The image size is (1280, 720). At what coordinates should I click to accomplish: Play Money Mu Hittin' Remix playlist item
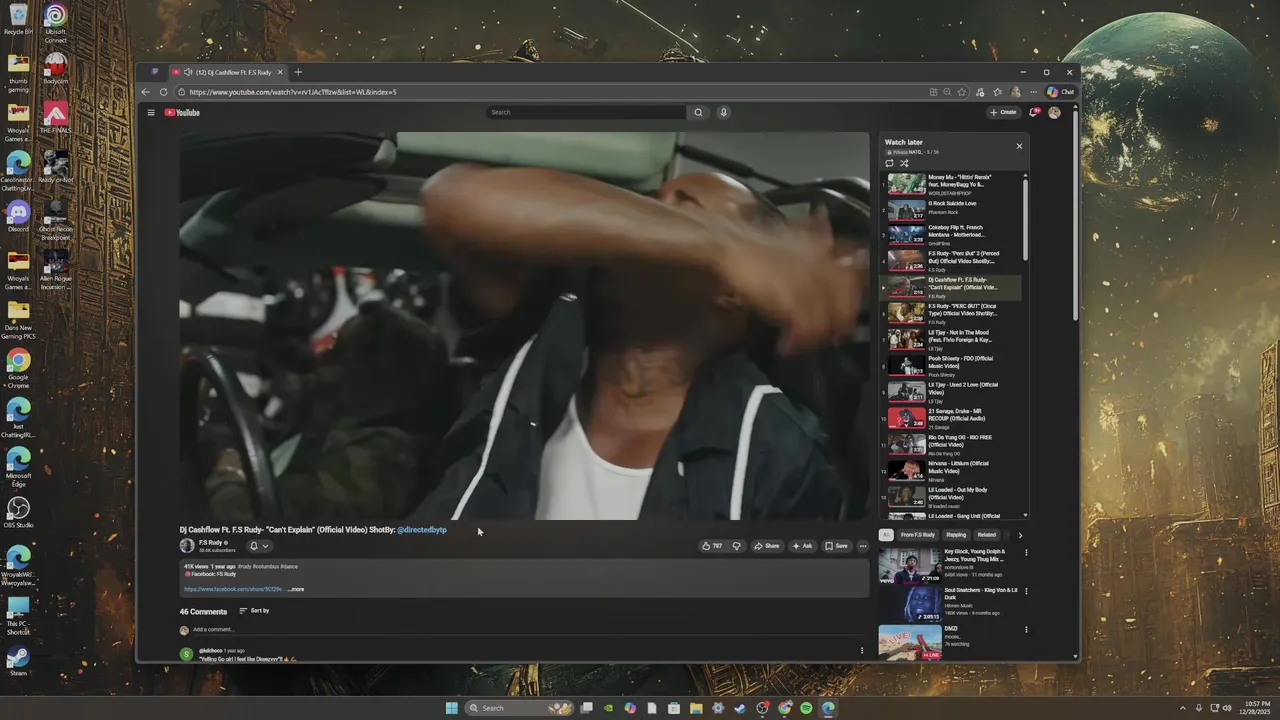pyautogui.click(x=951, y=184)
